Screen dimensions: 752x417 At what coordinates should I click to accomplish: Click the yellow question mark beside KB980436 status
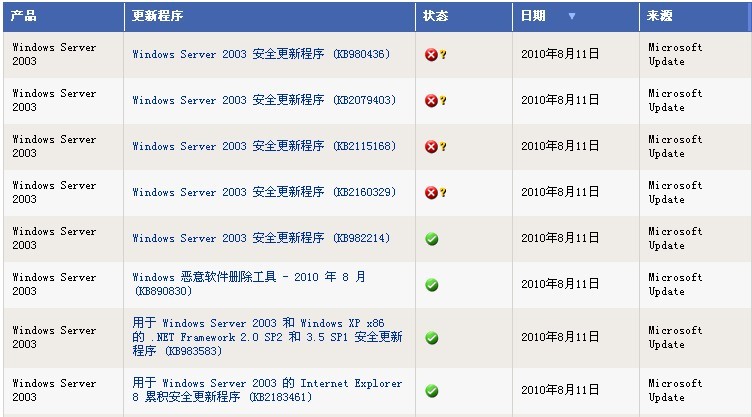[x=443, y=55]
